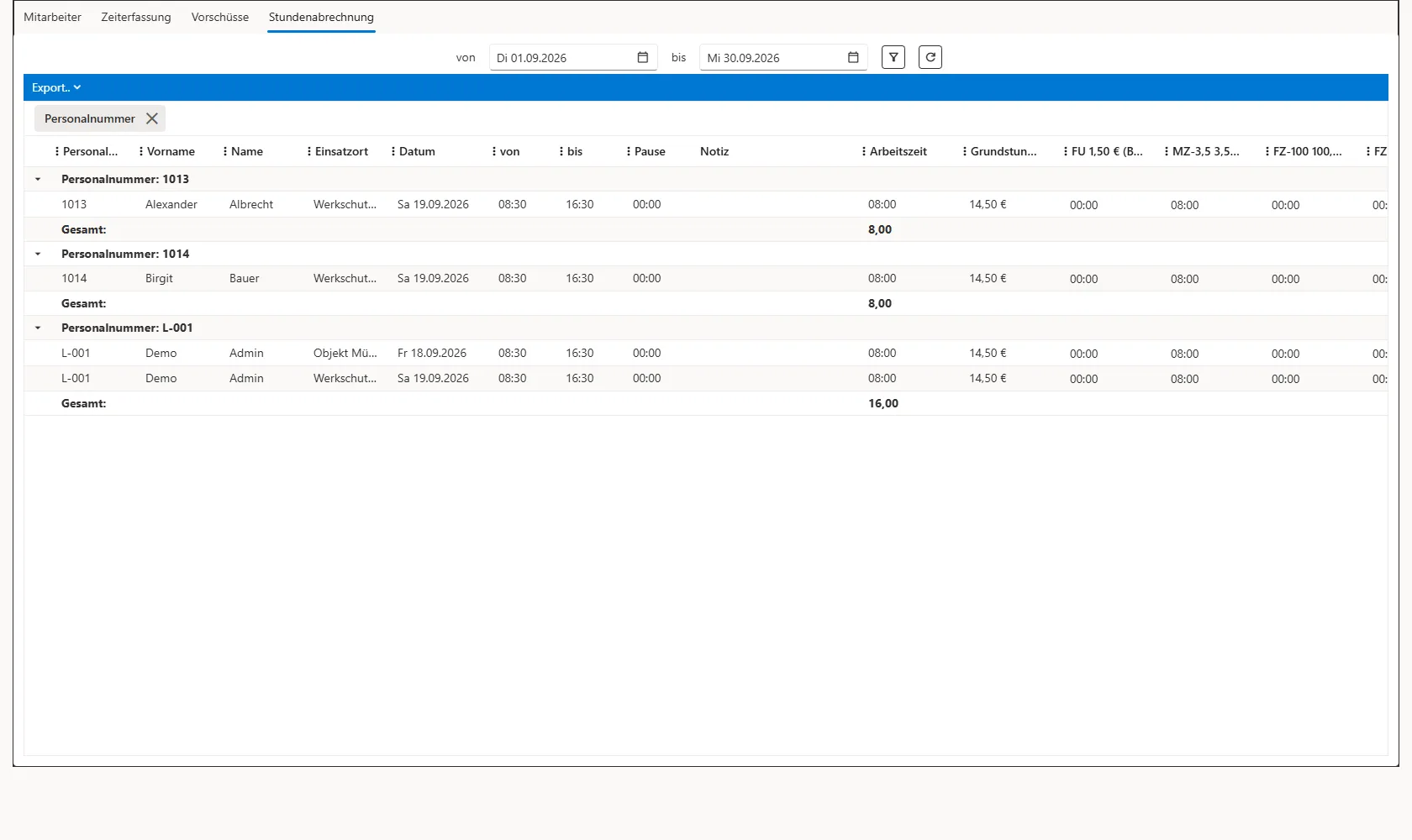Switch to the Zeiterfassung tab
Viewport: 1412px width, 840px height.
(x=136, y=17)
